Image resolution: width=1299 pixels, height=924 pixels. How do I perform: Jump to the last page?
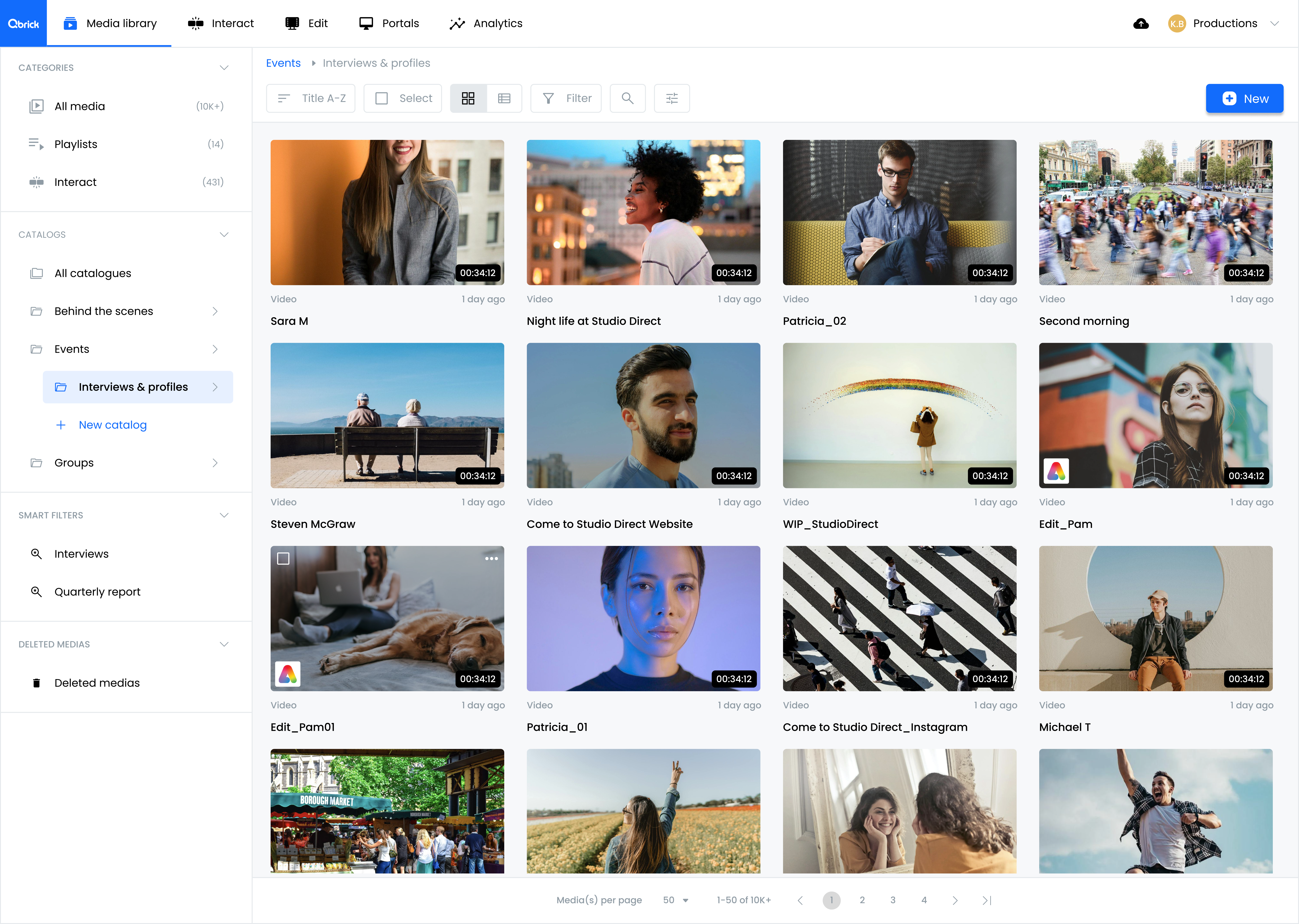(x=987, y=900)
